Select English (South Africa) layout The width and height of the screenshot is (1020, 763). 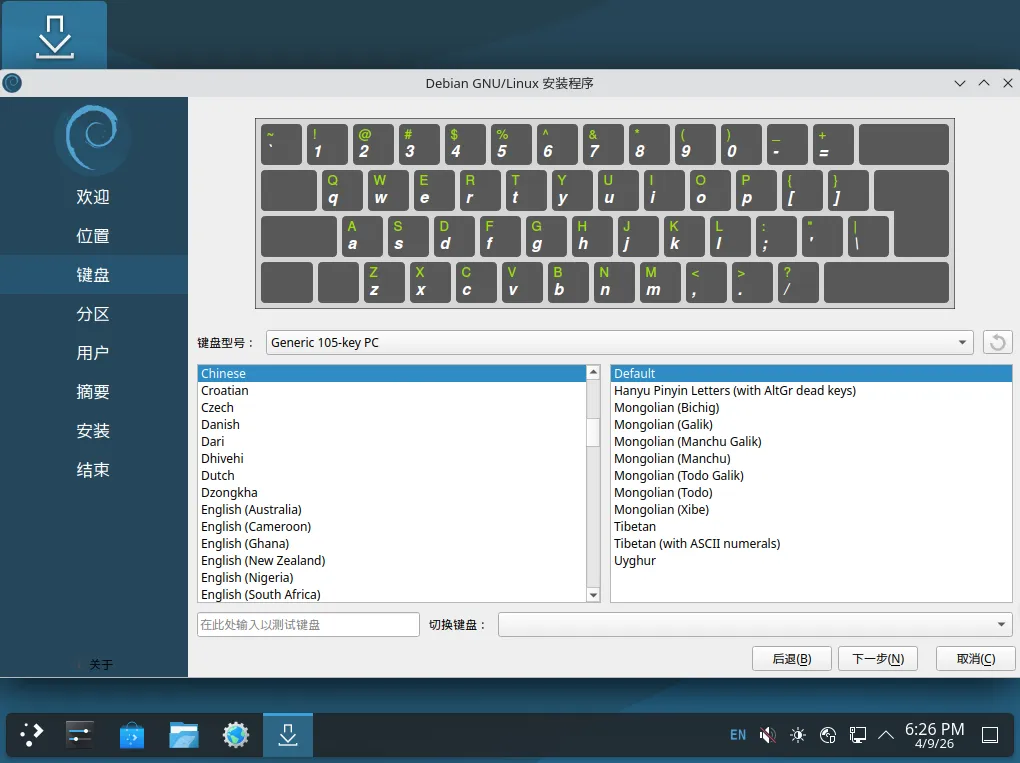click(392, 595)
